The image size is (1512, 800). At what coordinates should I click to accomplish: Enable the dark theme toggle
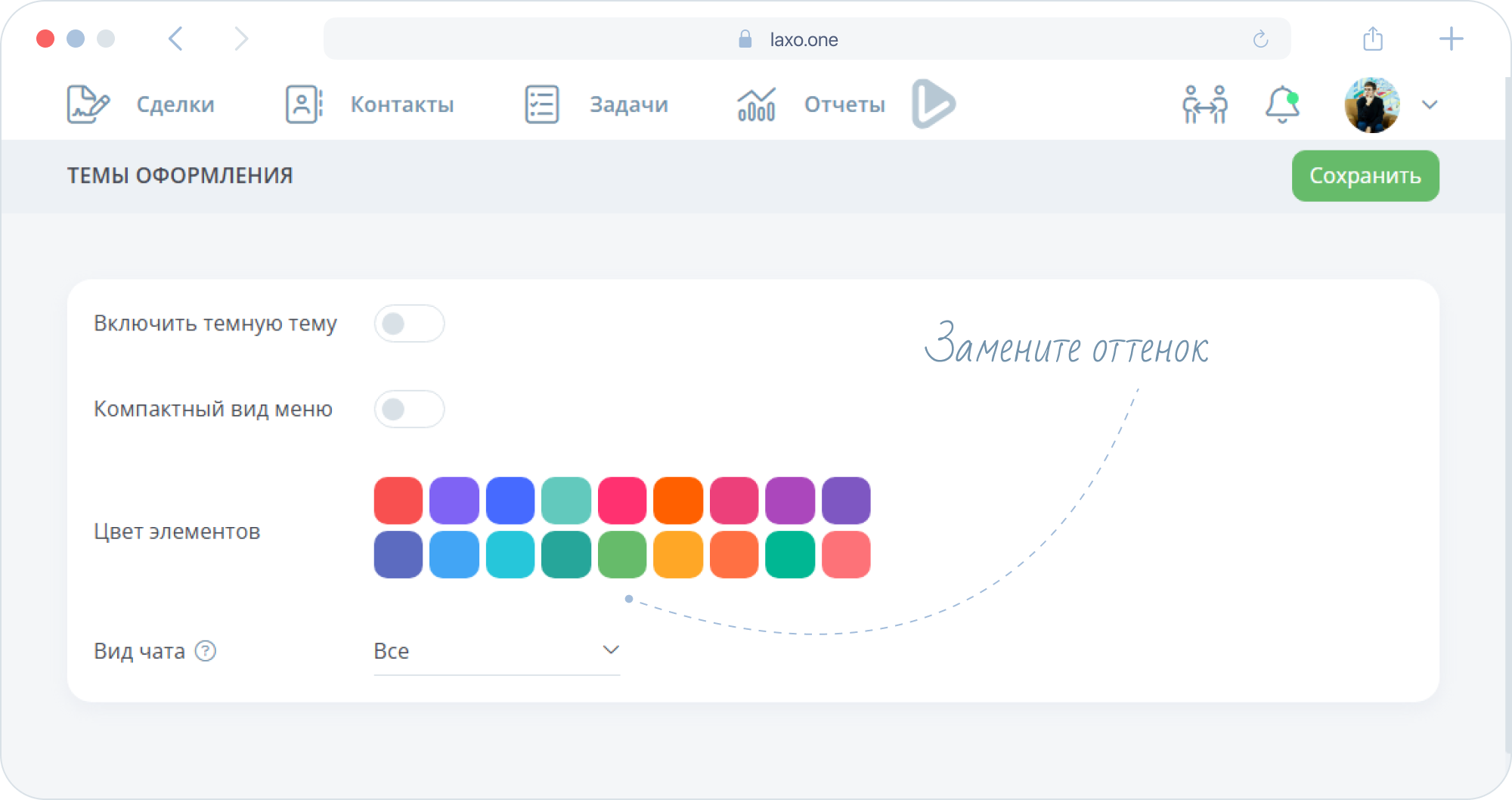point(409,324)
